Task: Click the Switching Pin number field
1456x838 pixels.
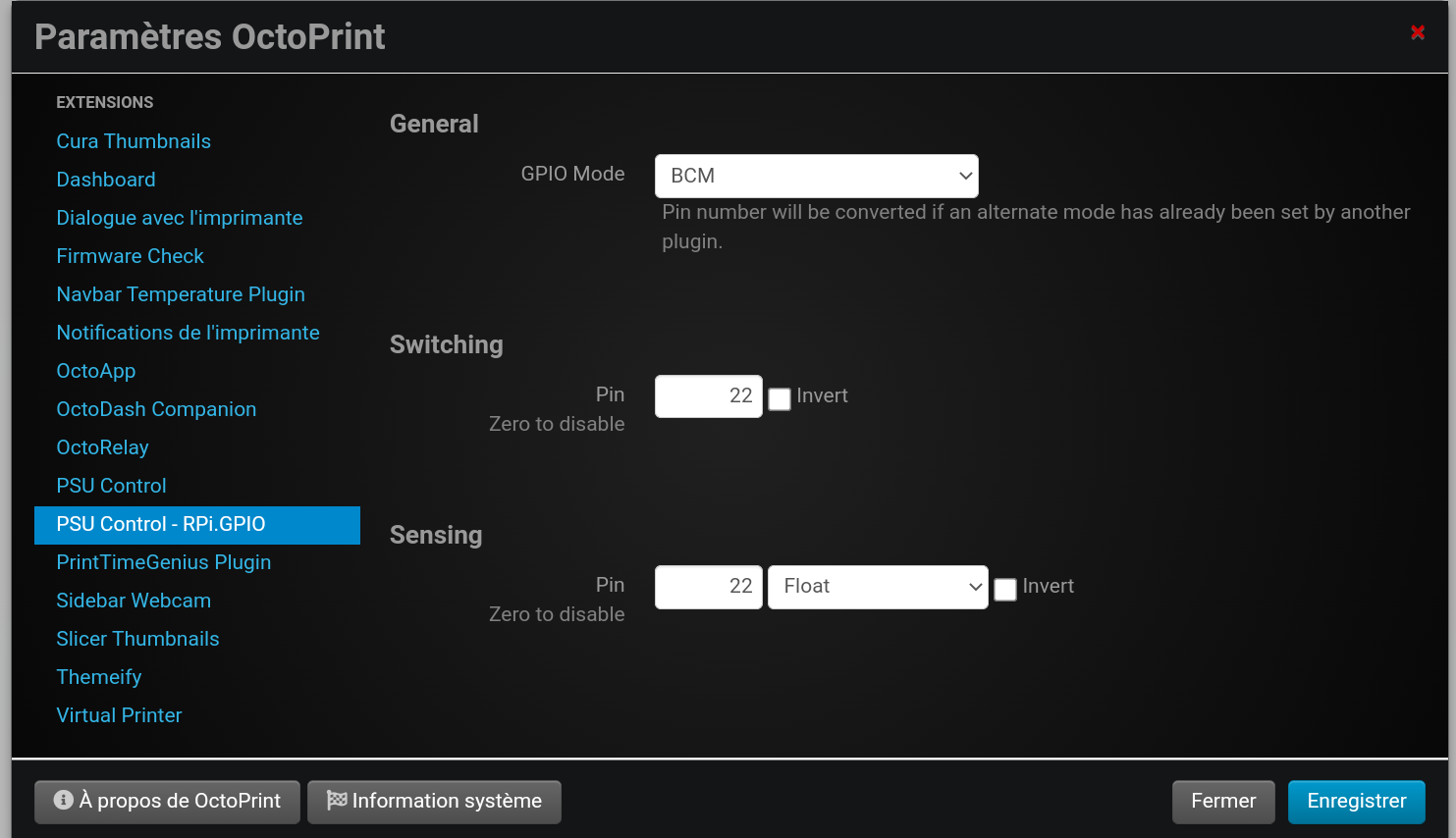Action: click(708, 395)
